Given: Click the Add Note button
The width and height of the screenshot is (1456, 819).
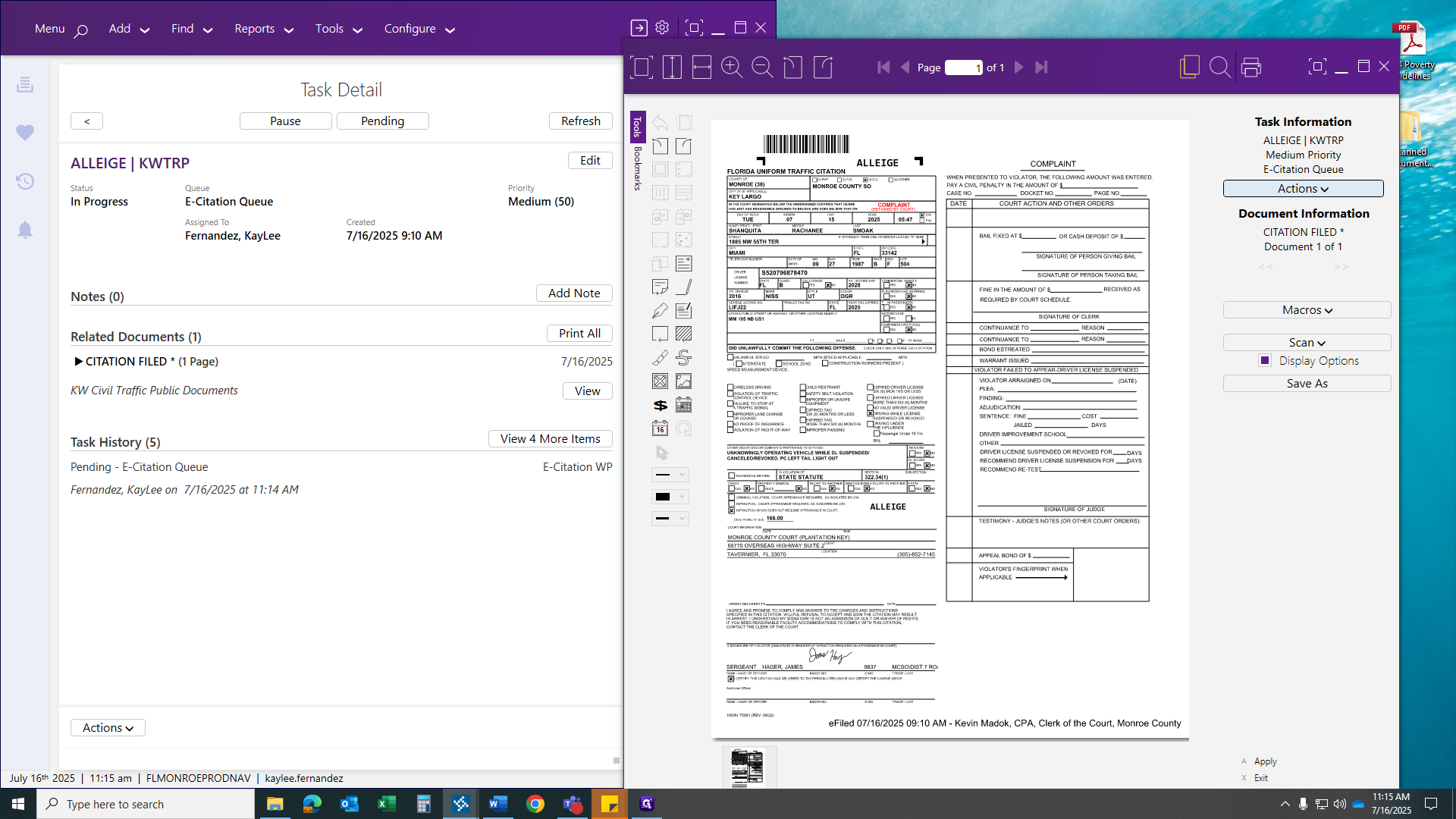Looking at the screenshot, I should (574, 293).
